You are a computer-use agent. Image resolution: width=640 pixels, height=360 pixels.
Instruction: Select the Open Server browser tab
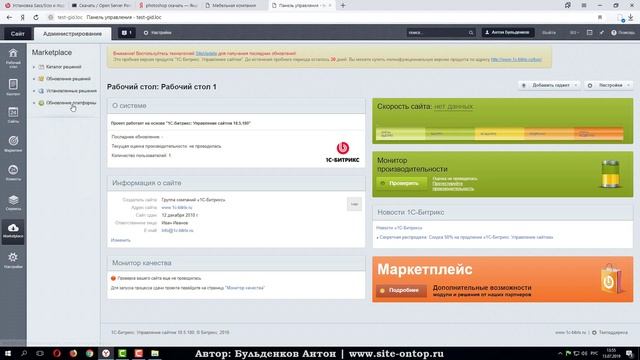click(101, 5)
